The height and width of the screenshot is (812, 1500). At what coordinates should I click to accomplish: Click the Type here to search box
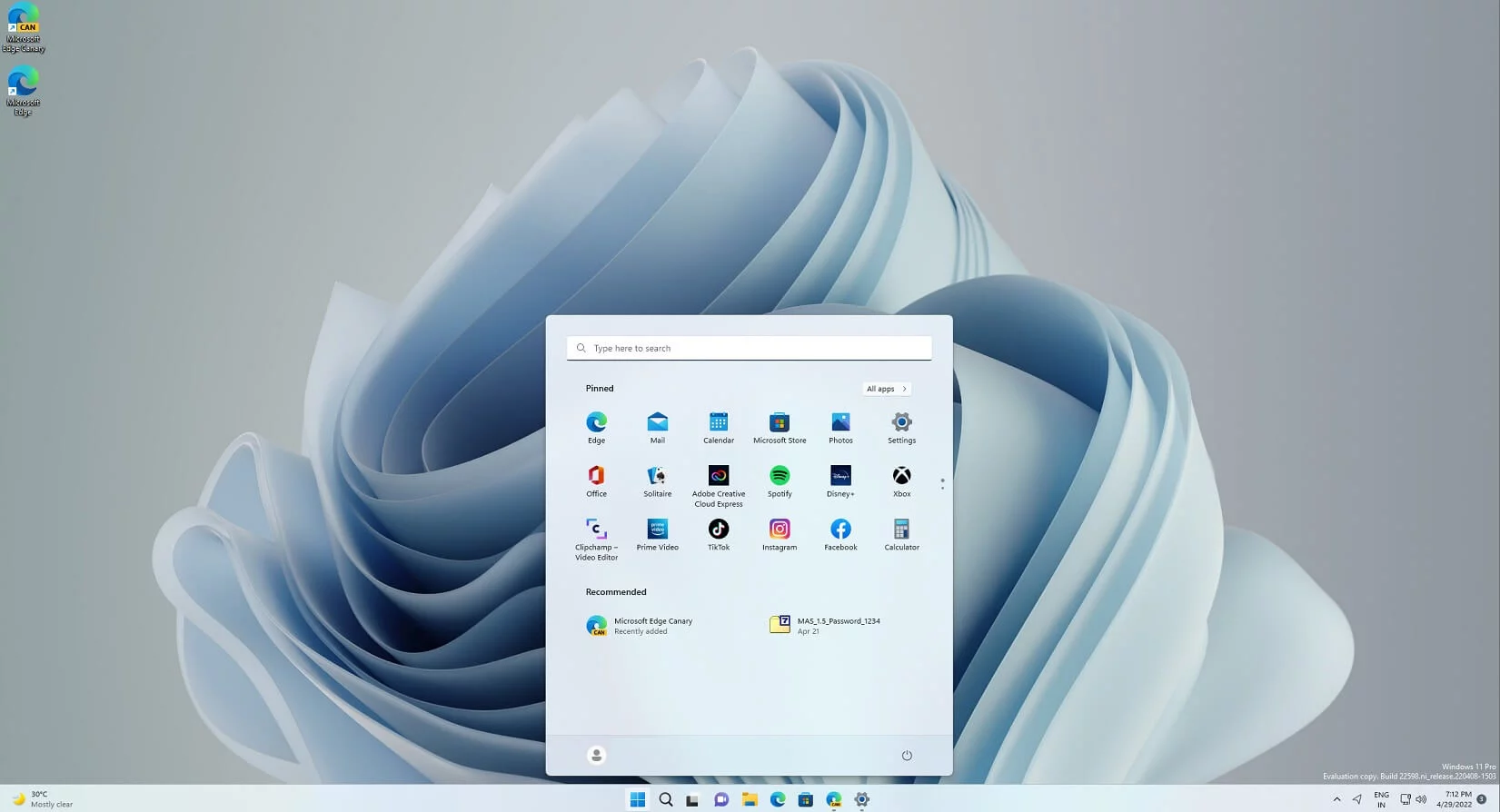point(750,348)
